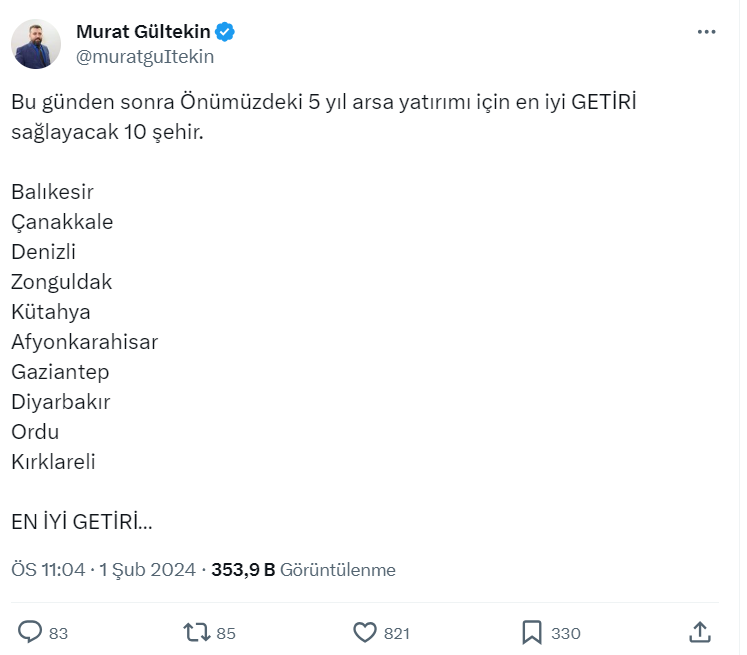Open the 353,9 B Görüntülenme view count
Image resolution: width=747 pixels, height=655 pixels.
coord(303,570)
